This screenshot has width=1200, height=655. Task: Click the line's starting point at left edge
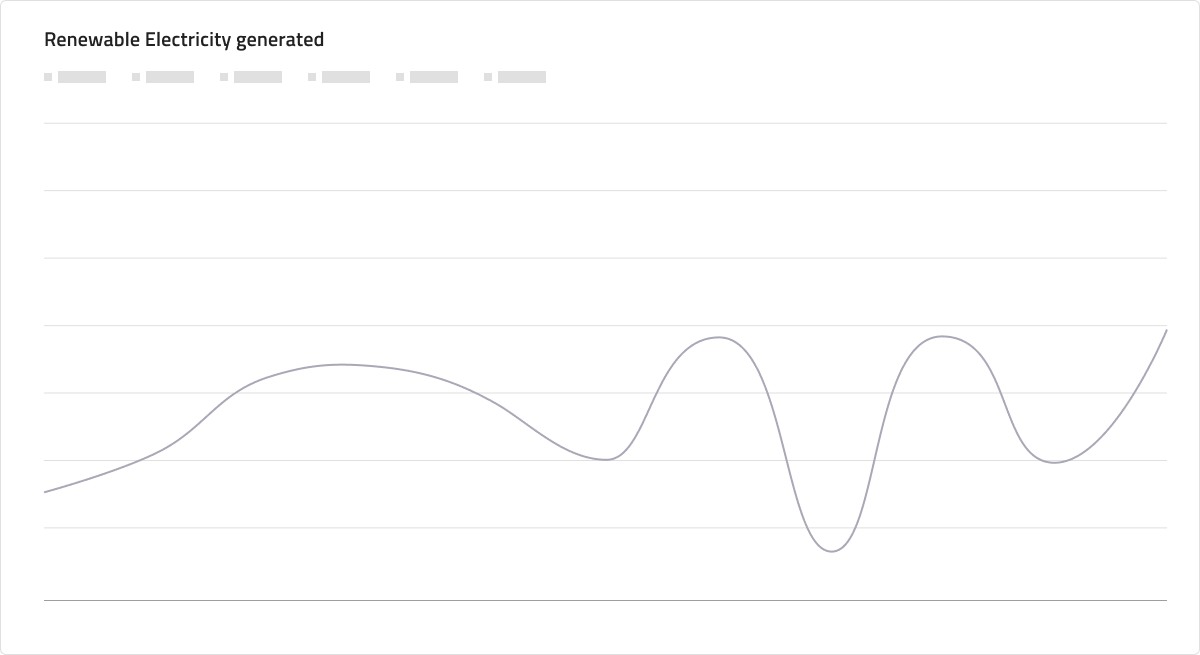[45, 492]
